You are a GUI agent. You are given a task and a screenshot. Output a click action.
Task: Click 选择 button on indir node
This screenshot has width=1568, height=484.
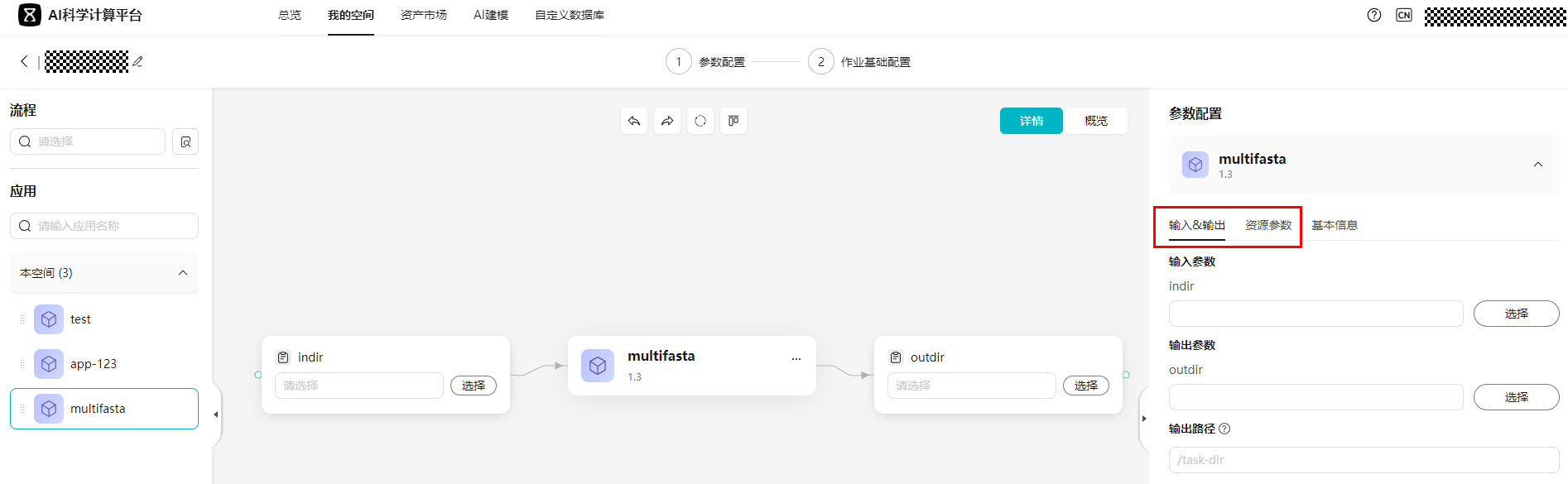click(474, 386)
